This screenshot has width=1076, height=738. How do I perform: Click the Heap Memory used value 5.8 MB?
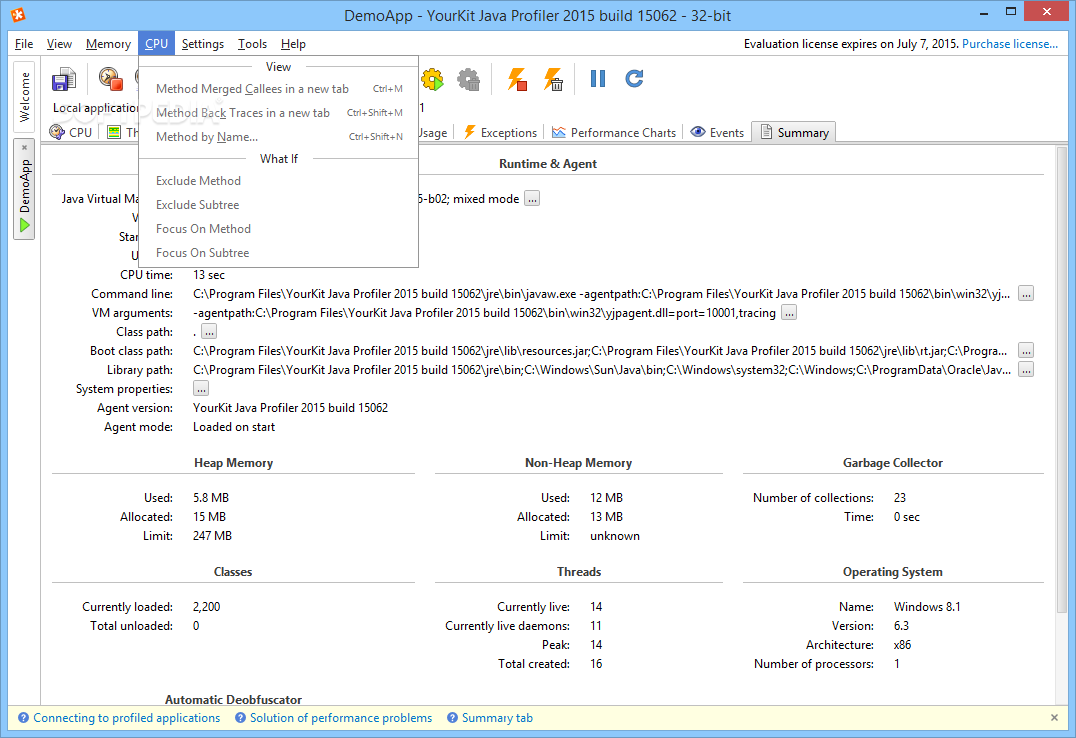[x=211, y=498]
